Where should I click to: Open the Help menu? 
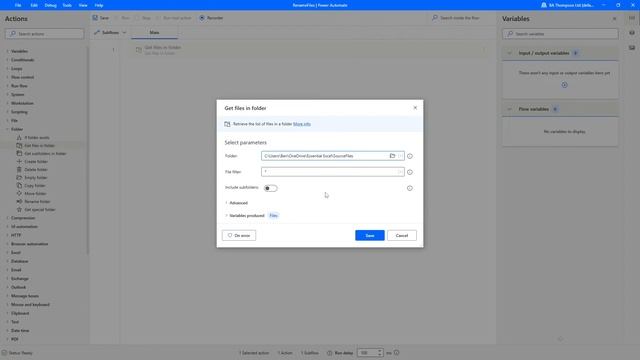(x=99, y=5)
